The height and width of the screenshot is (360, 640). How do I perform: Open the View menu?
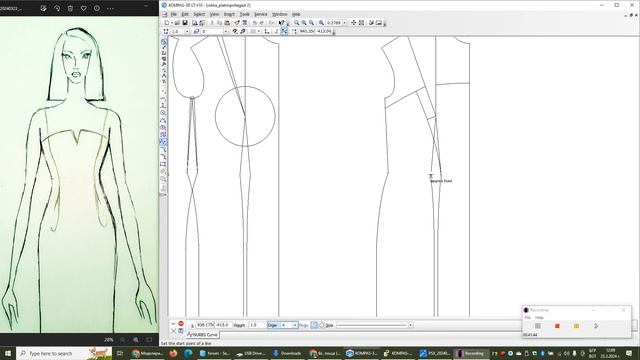214,14
